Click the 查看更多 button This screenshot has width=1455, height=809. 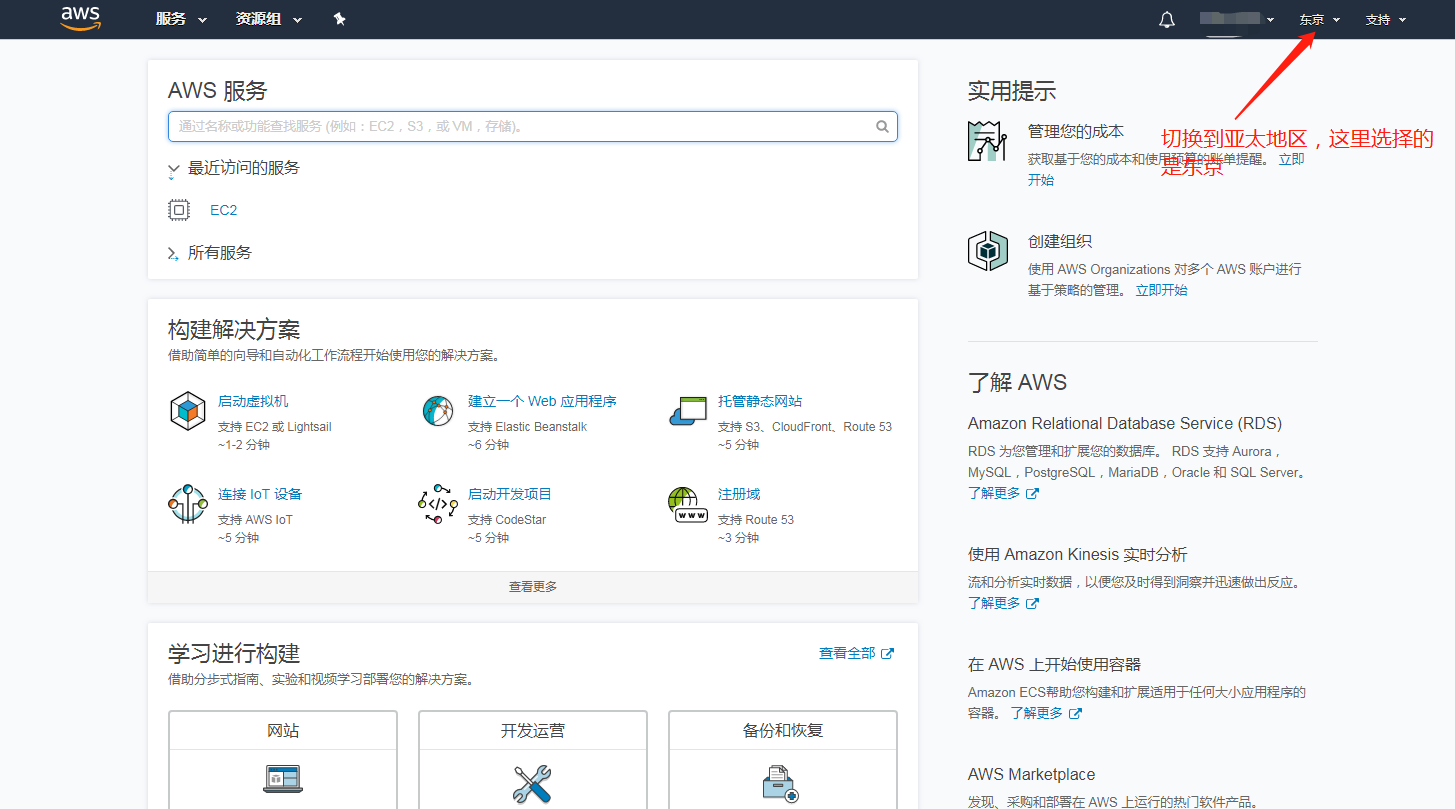532,587
